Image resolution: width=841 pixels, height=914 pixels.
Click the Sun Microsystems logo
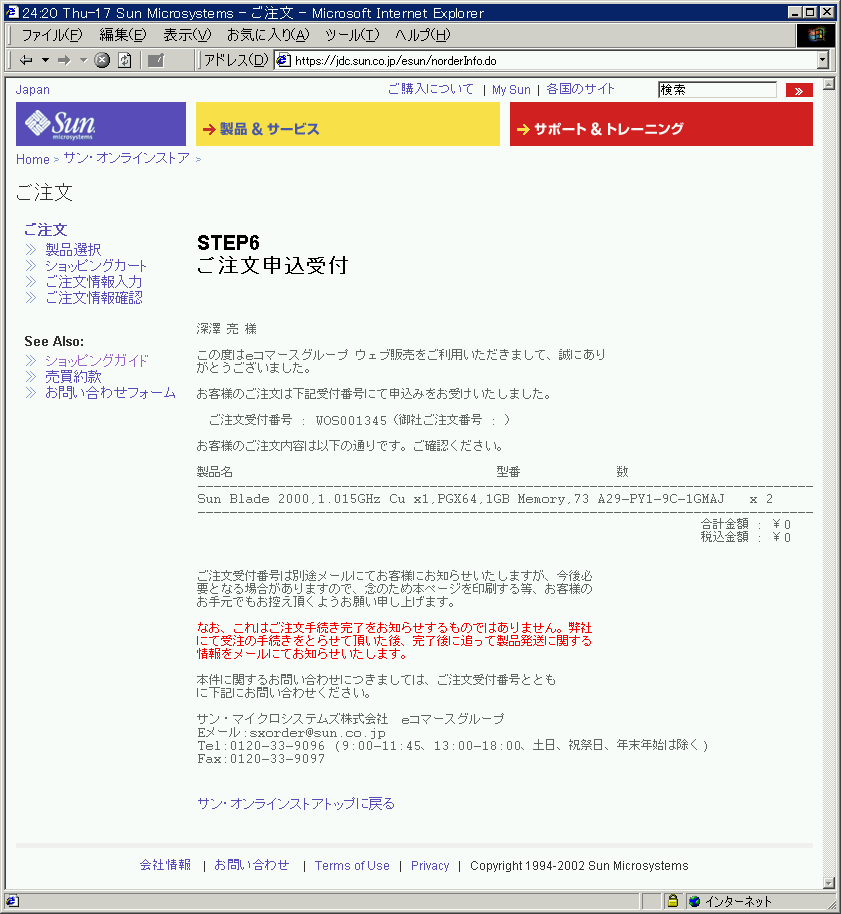click(101, 124)
